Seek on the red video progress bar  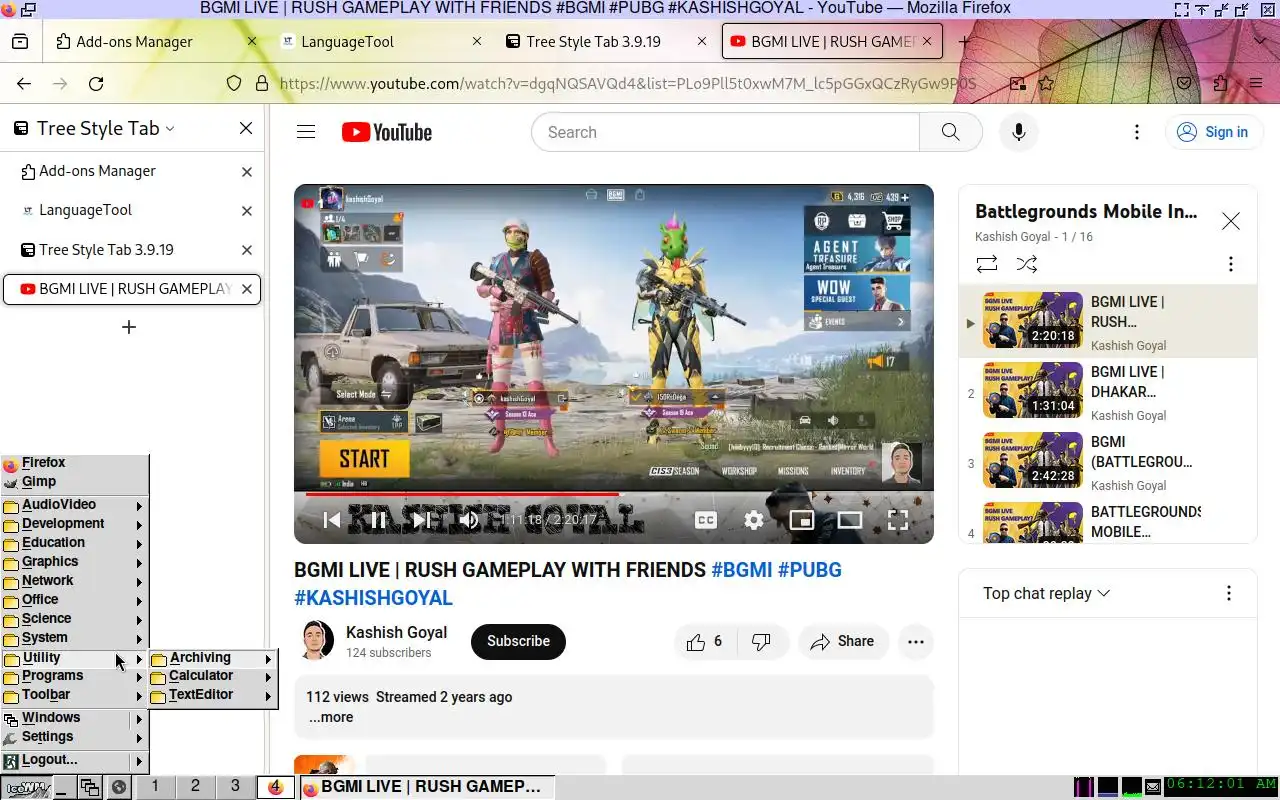[613, 494]
